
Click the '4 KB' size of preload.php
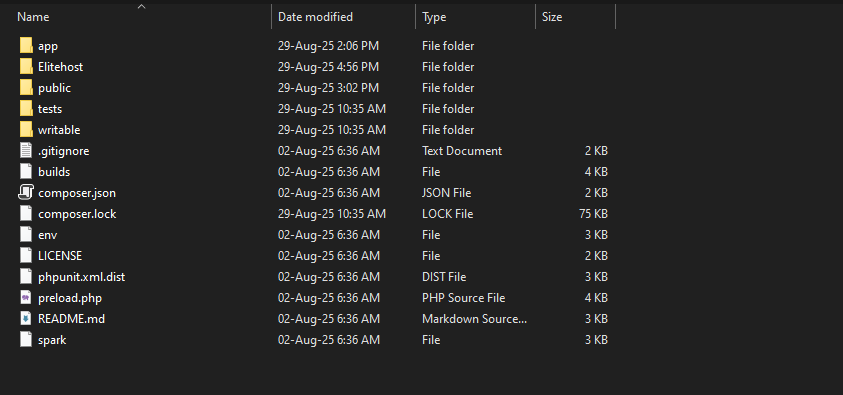tap(596, 298)
